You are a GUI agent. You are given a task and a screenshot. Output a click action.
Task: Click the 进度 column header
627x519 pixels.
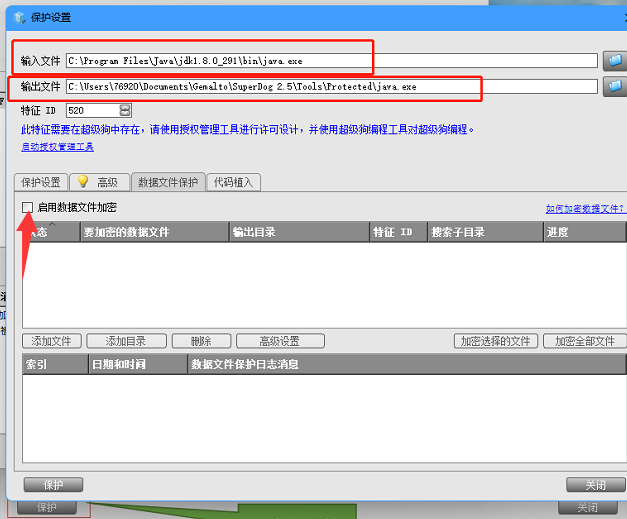point(584,232)
